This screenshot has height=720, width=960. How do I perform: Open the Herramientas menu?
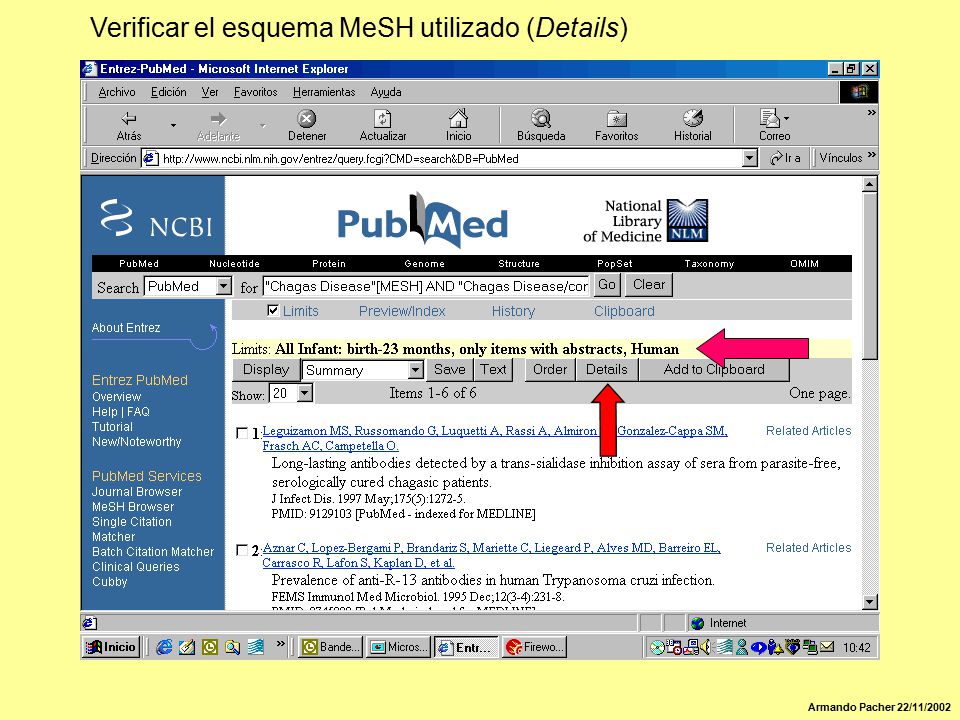coord(324,92)
